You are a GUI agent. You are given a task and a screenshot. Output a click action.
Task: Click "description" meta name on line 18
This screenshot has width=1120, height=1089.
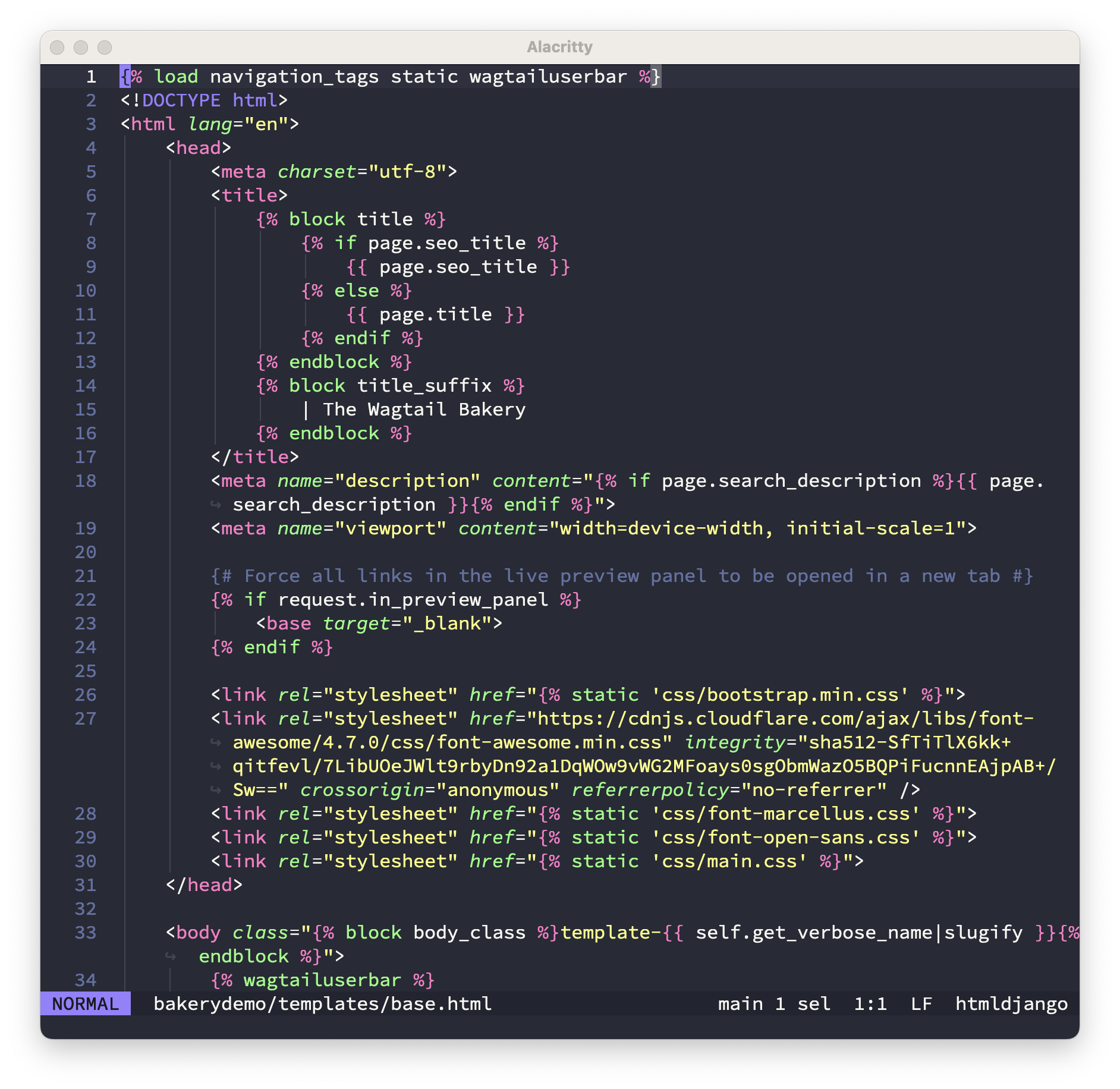click(x=407, y=481)
